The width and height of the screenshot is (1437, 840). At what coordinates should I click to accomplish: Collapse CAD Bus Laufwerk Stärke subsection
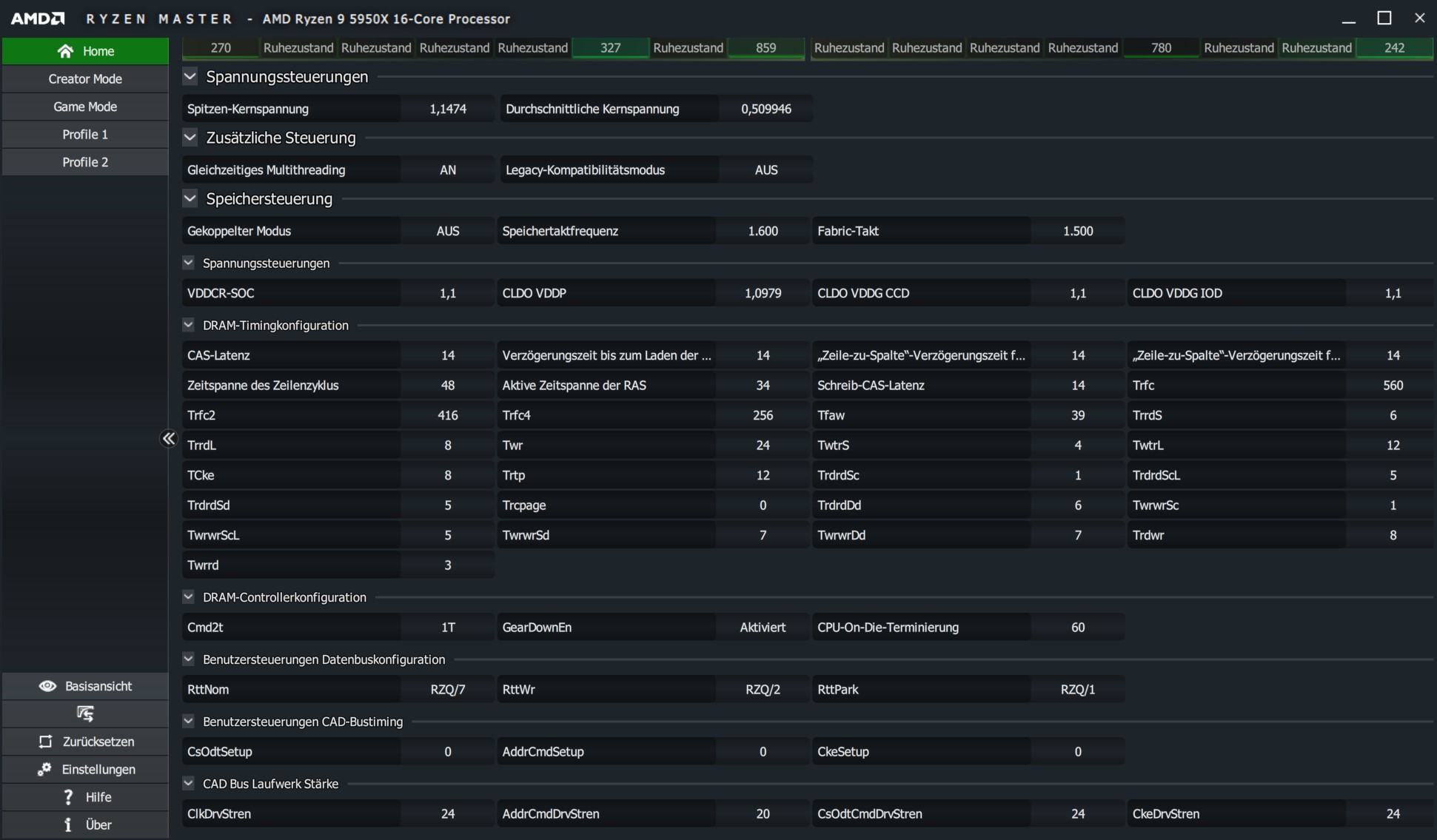tap(189, 783)
